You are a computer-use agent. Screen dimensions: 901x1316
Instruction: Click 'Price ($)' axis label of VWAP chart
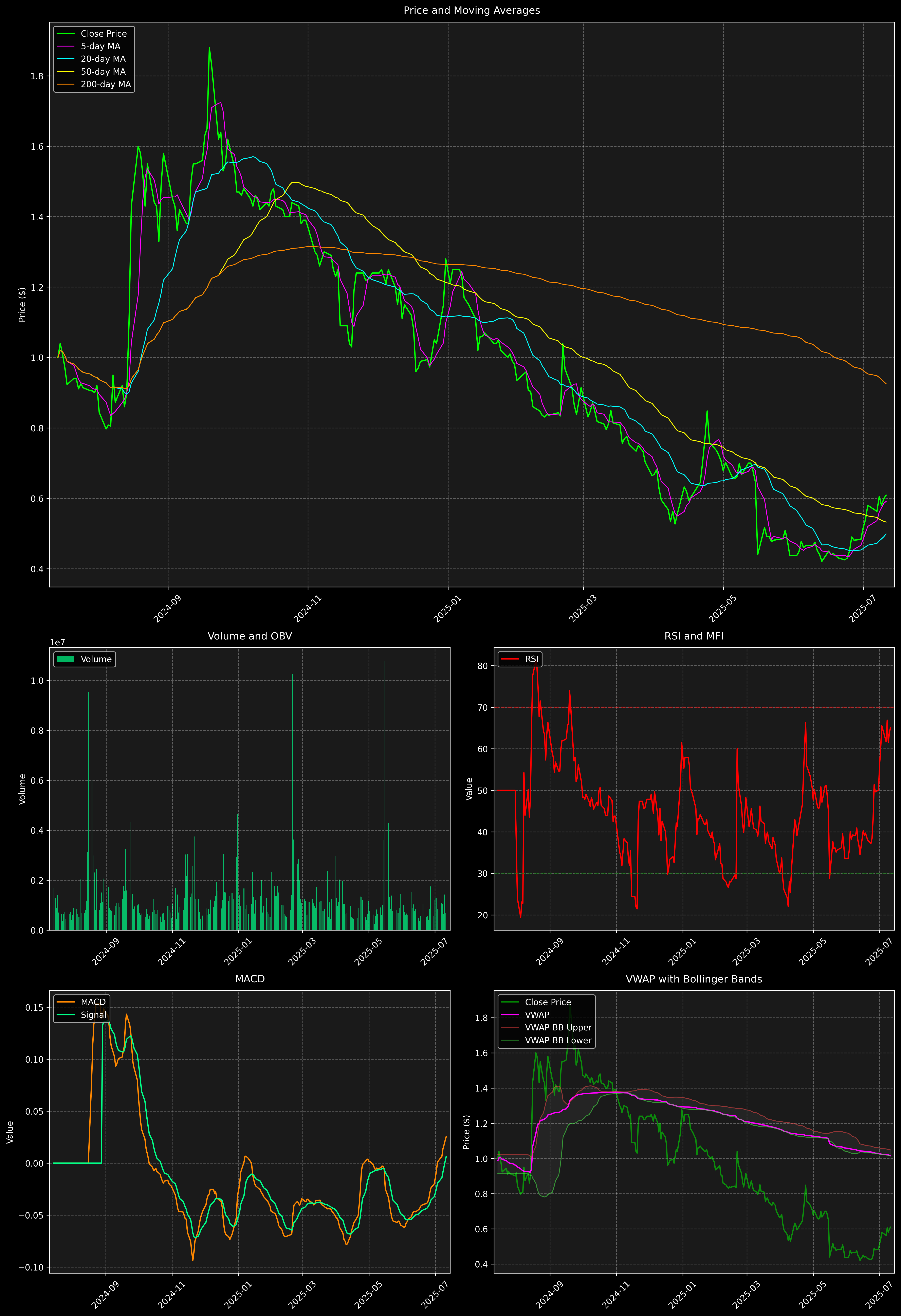tap(467, 1132)
